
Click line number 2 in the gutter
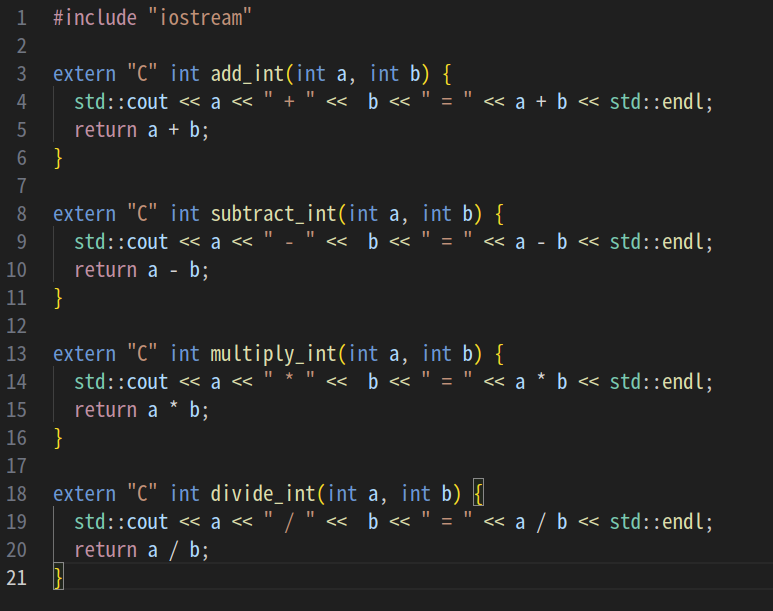(22, 46)
